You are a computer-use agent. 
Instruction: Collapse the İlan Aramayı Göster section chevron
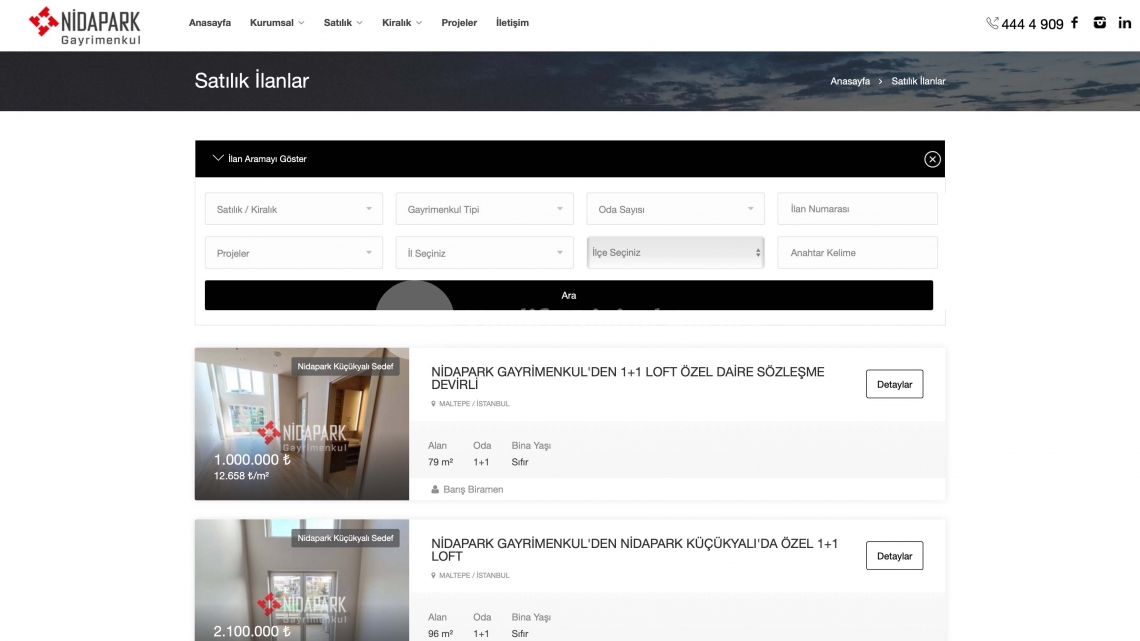[217, 158]
